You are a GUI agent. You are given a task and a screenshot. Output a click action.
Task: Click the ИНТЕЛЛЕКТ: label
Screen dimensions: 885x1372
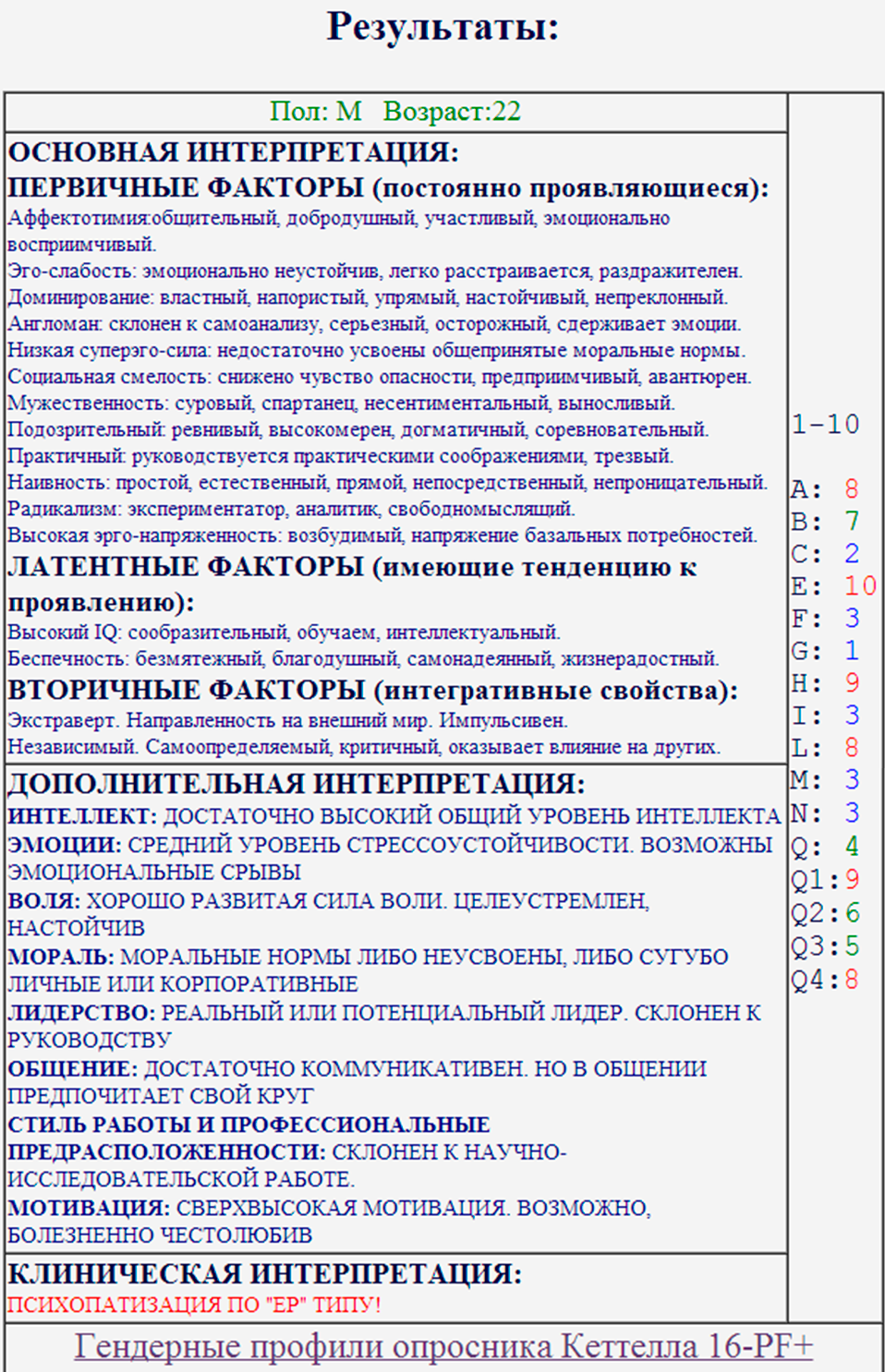pos(82,816)
